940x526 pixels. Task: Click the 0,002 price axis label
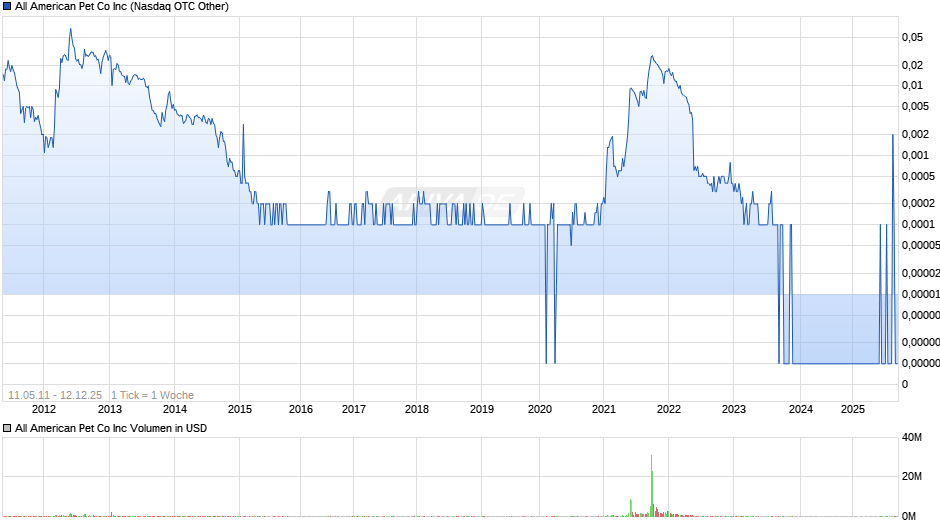click(x=915, y=134)
